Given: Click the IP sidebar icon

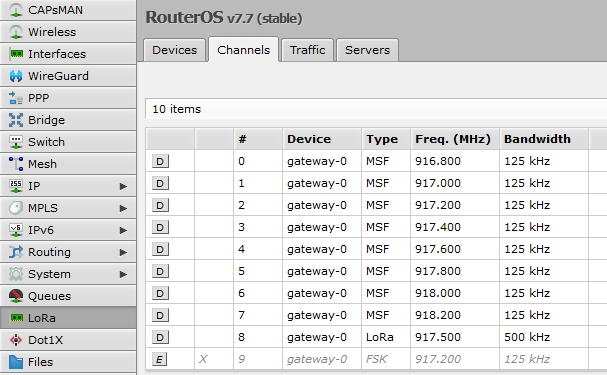Looking at the screenshot, I should click(16, 186).
